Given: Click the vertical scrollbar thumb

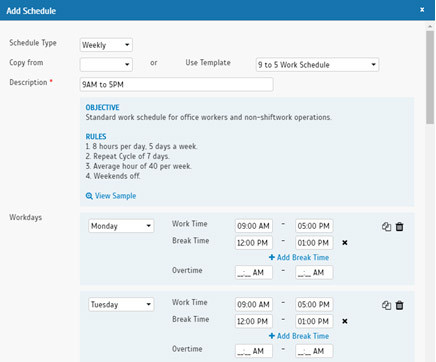Looking at the screenshot, I should click(430, 77).
